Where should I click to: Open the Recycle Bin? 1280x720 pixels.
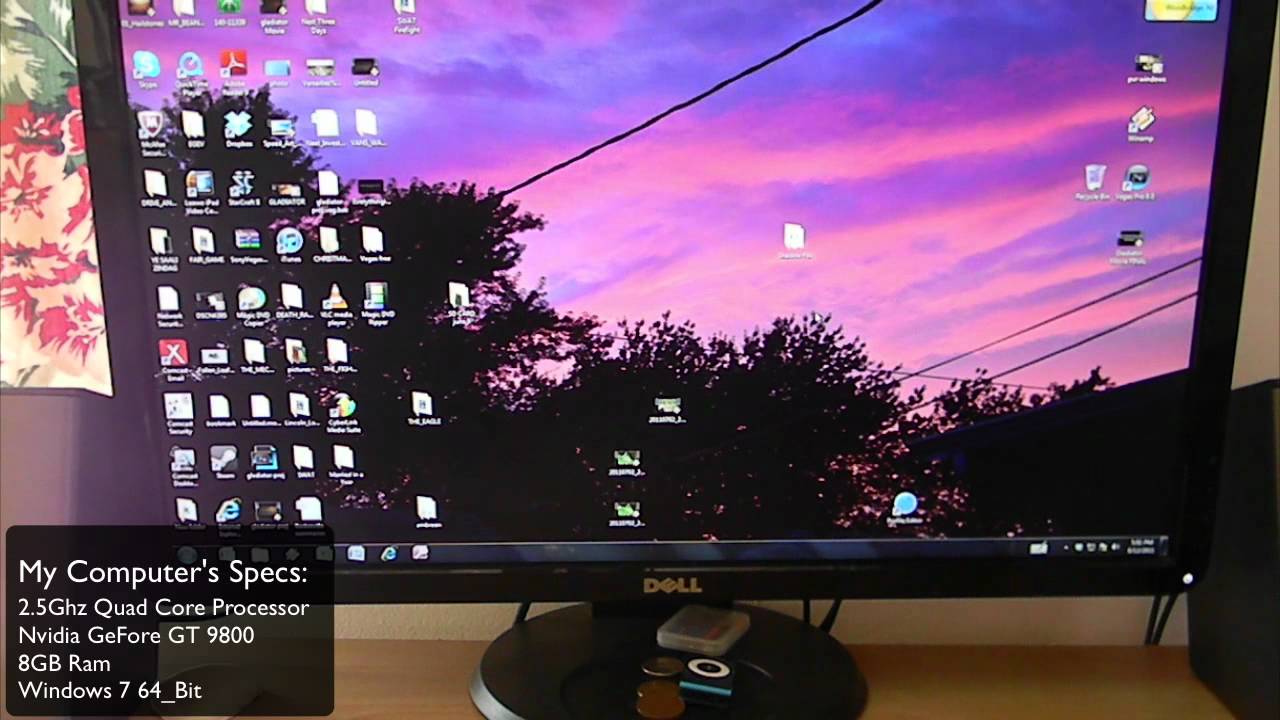pyautogui.click(x=1094, y=182)
